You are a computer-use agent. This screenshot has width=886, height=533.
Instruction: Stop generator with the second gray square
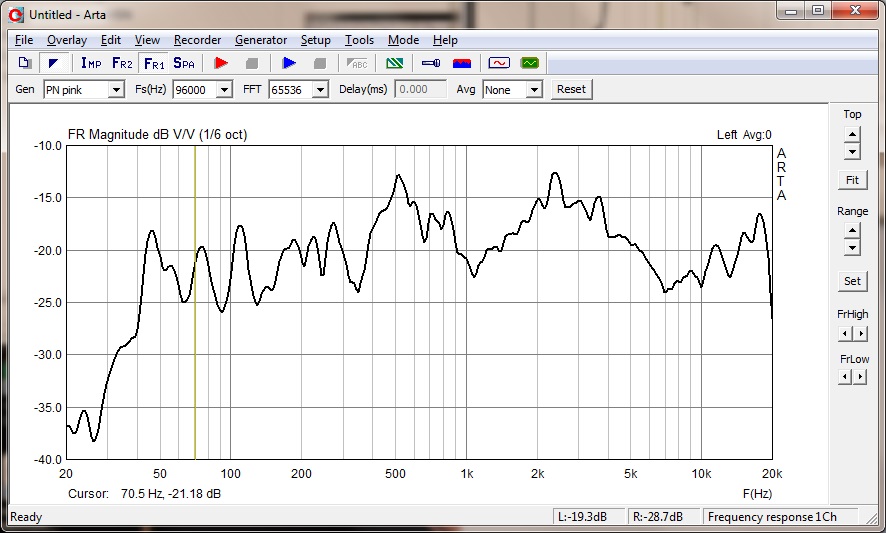pos(320,63)
